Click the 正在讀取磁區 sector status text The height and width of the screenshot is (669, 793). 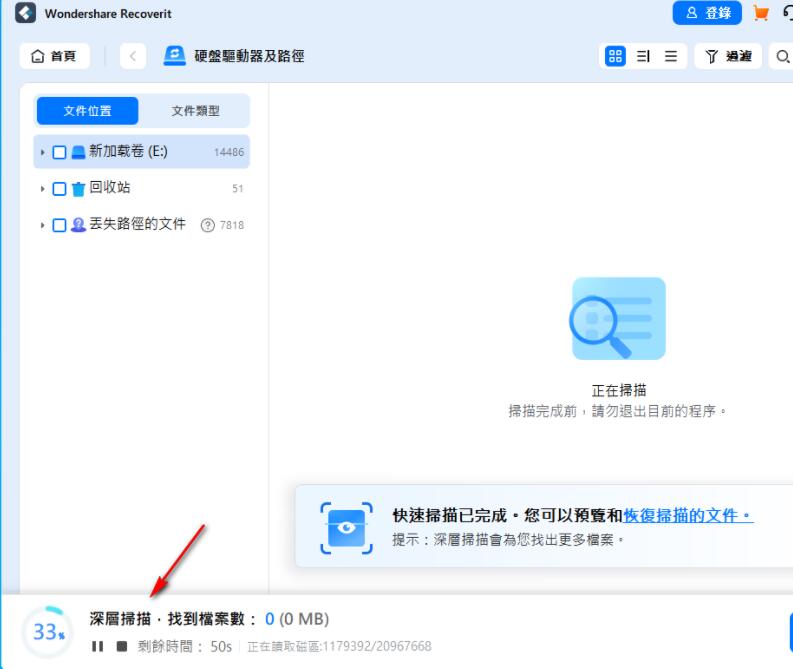[339, 646]
